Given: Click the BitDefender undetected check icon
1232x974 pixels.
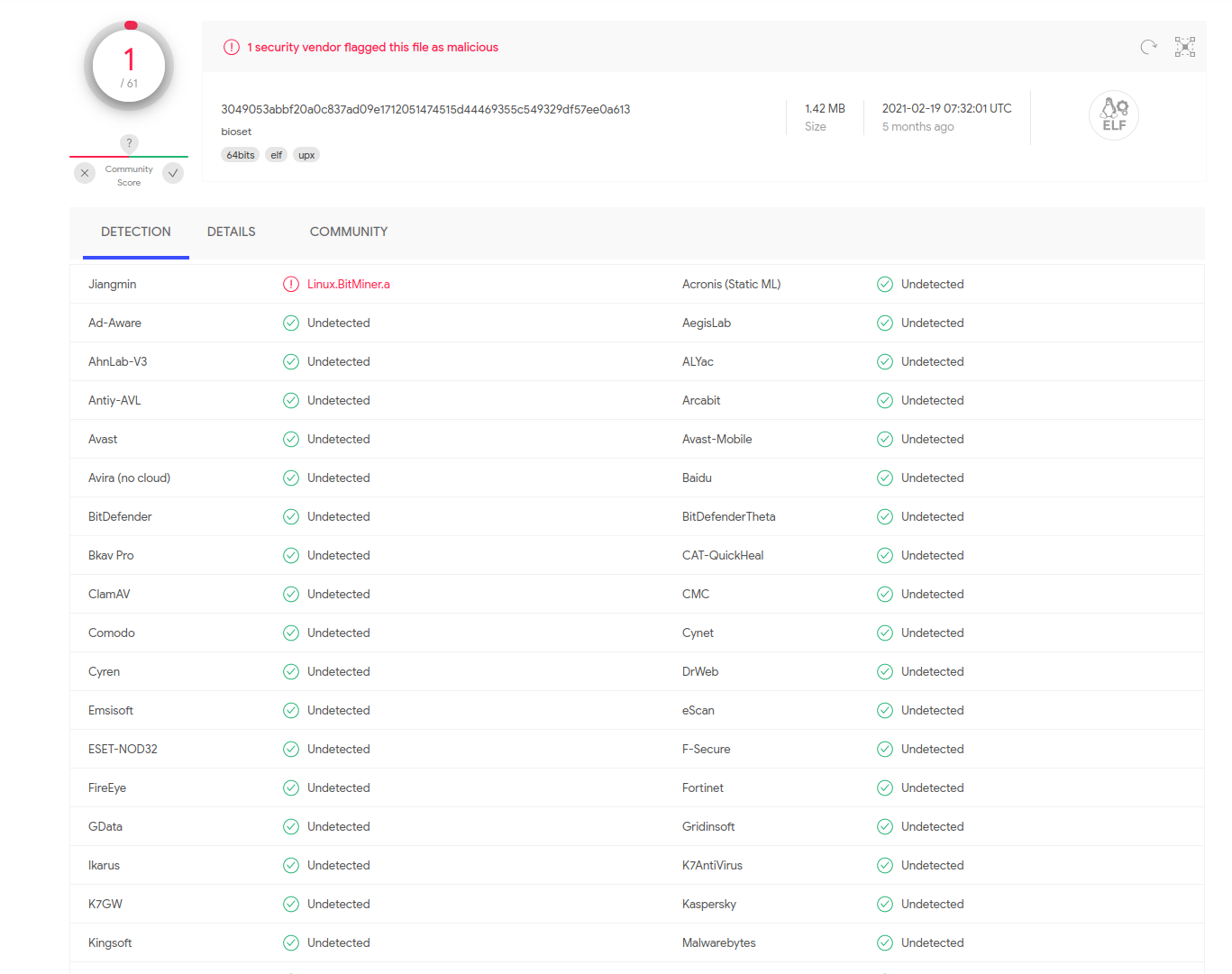Looking at the screenshot, I should [x=291, y=516].
